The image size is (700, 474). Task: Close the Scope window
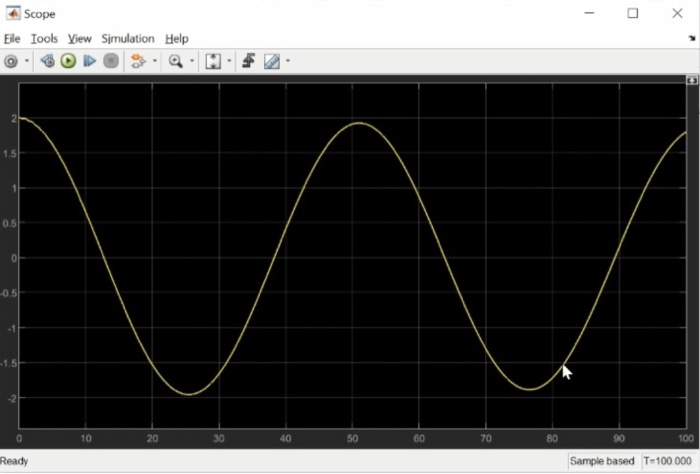click(677, 13)
